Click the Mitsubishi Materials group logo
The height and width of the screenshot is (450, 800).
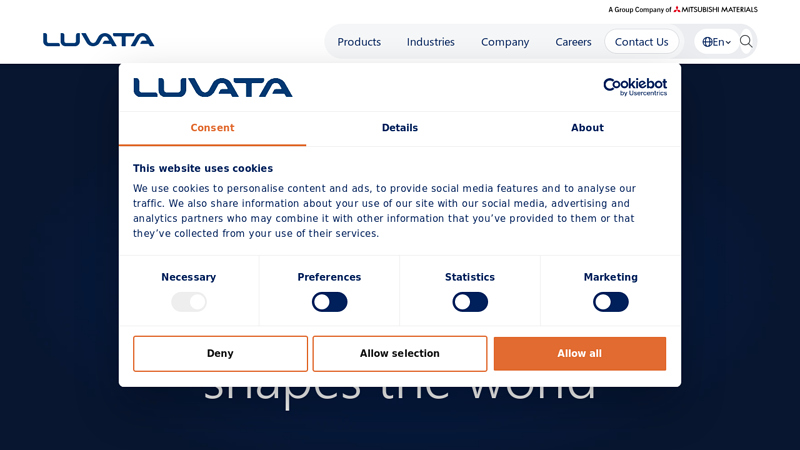point(714,9)
